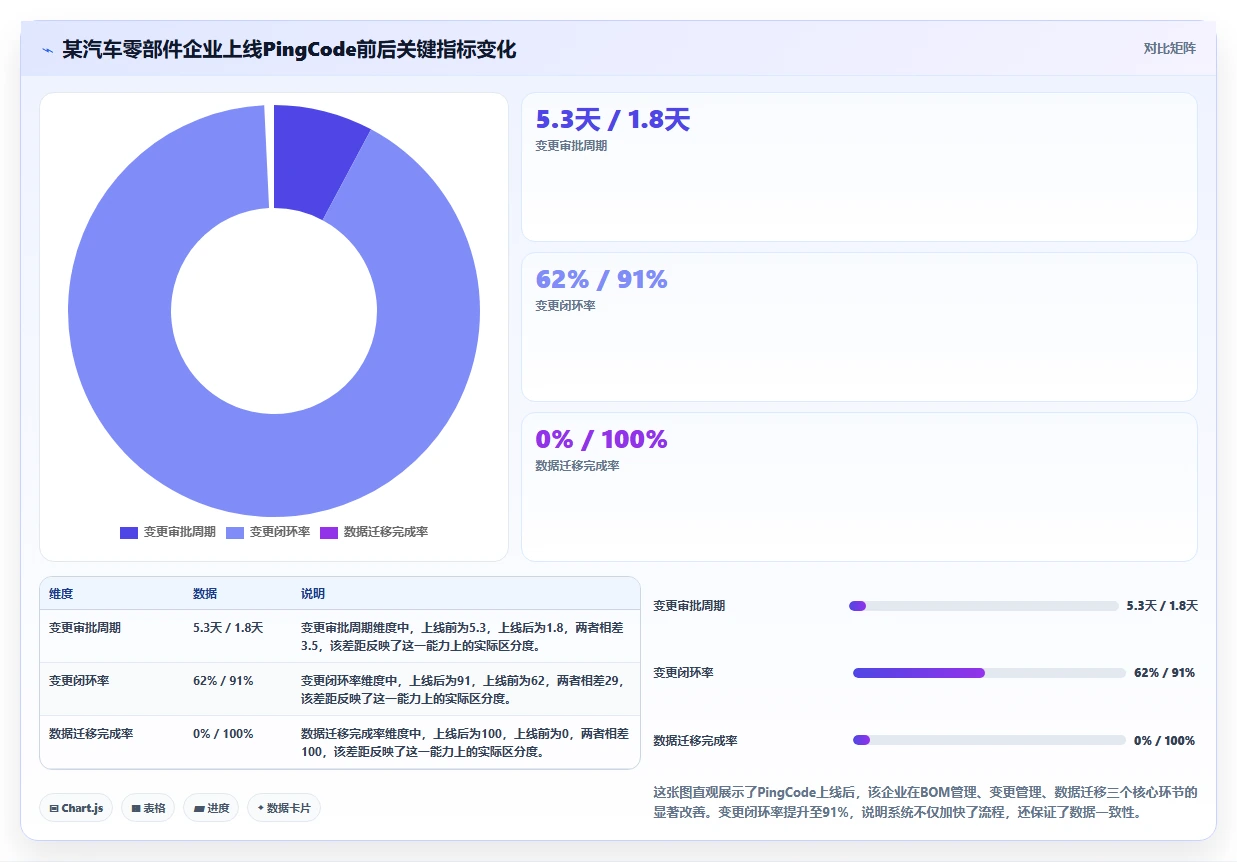Select the 0% / 100% data card
Screen dimensions: 1237x862
click(859, 487)
